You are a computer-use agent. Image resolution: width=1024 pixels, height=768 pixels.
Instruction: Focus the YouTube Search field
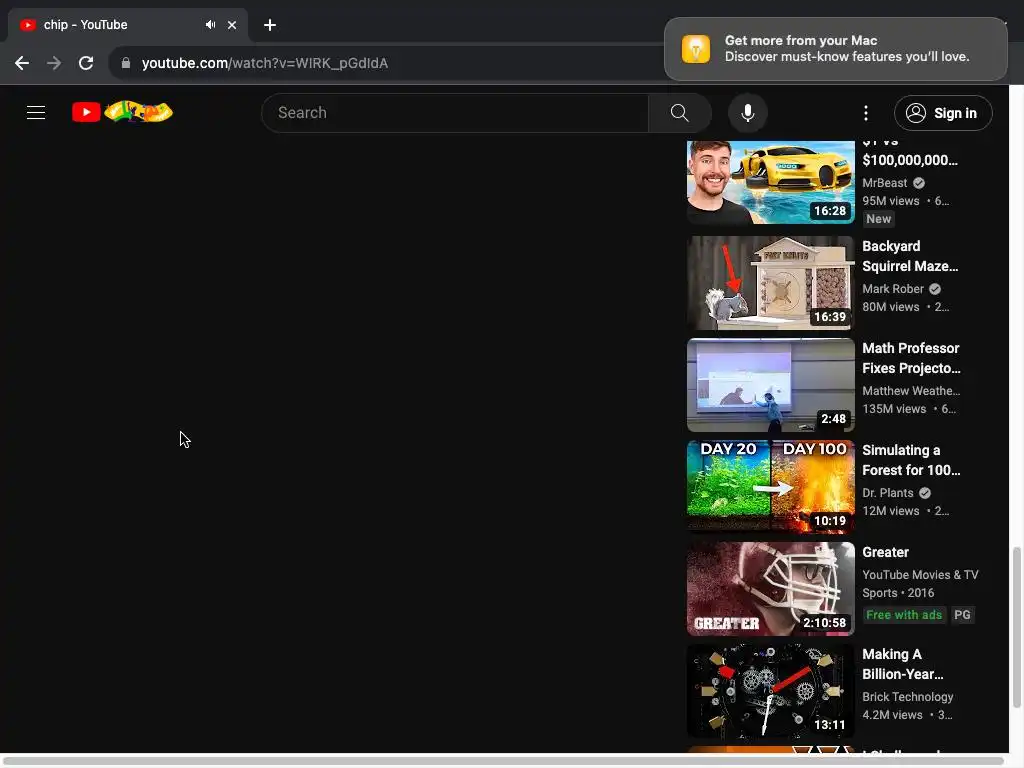455,113
